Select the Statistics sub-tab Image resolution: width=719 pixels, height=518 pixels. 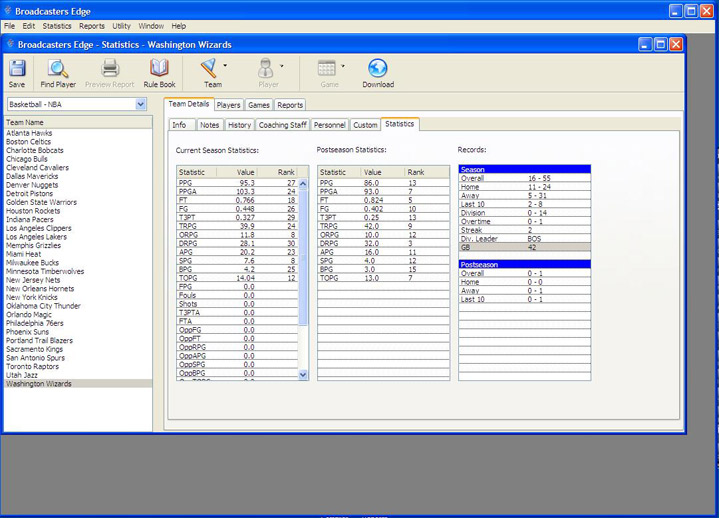pyautogui.click(x=399, y=124)
